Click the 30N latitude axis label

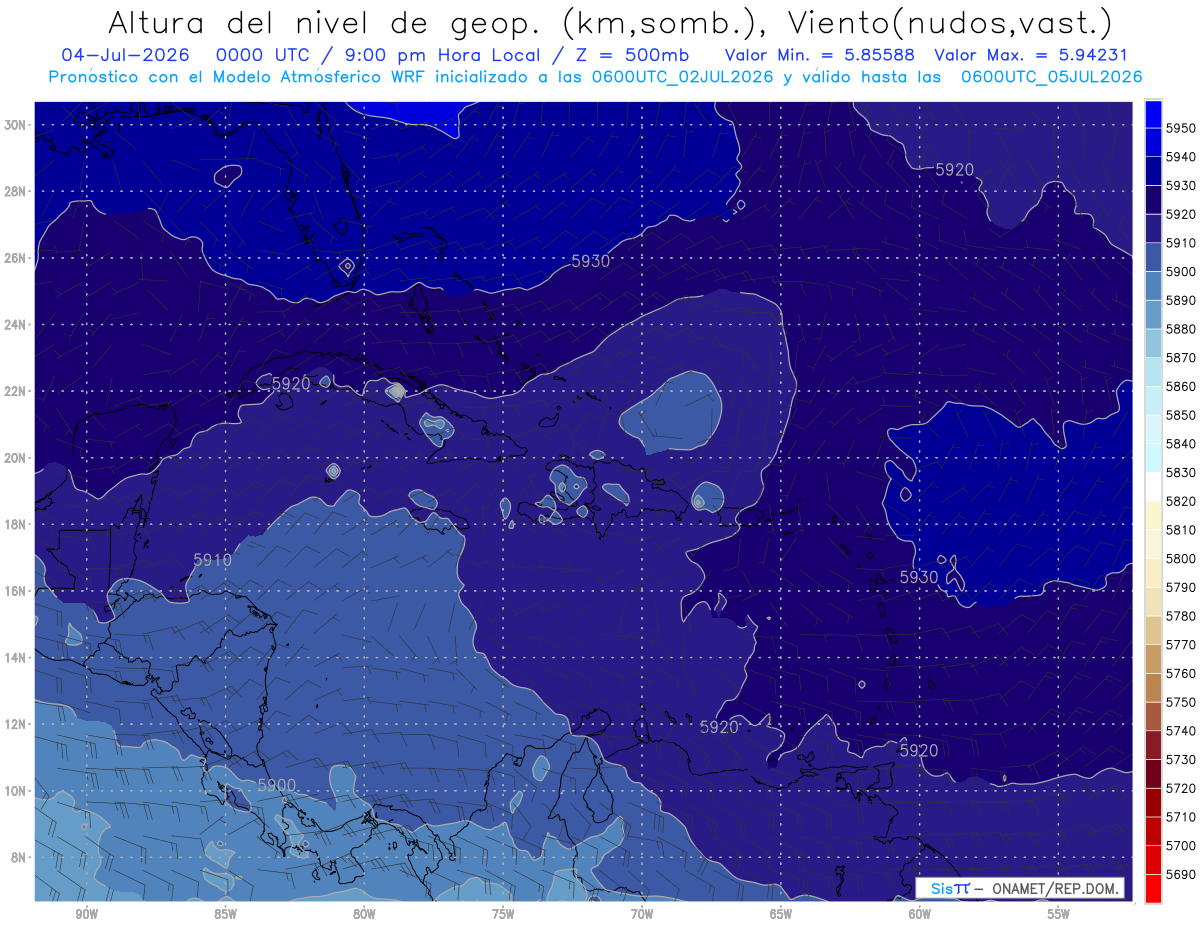point(15,125)
